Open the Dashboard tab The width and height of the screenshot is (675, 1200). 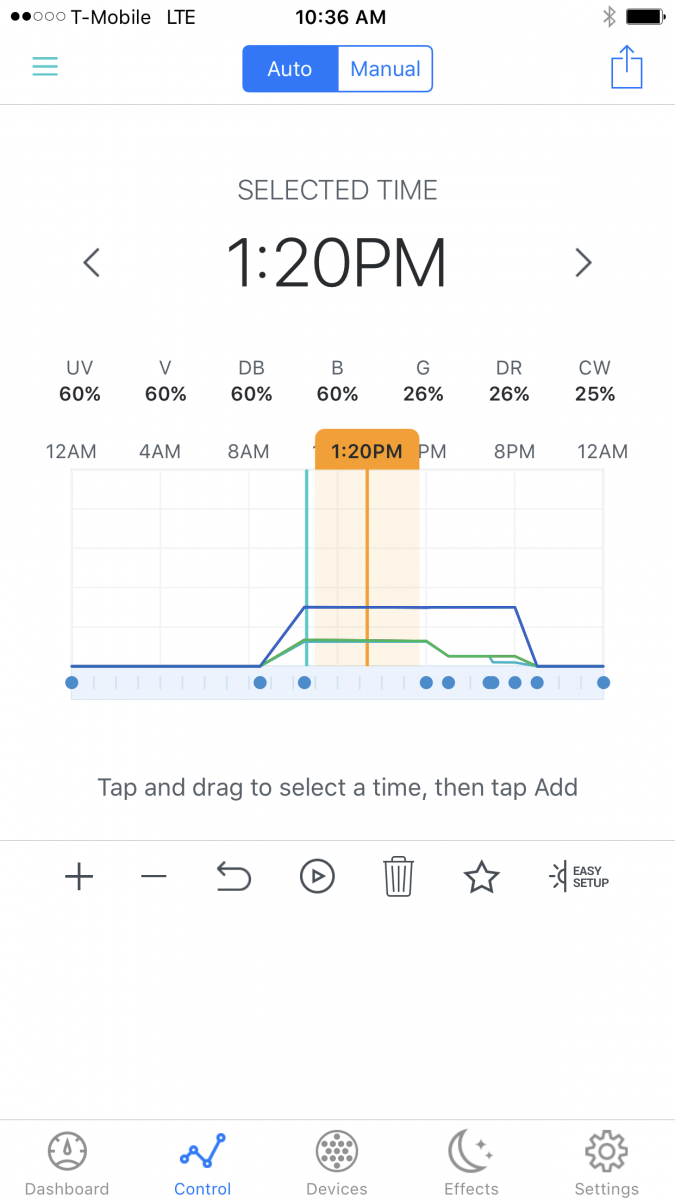pos(67,1164)
